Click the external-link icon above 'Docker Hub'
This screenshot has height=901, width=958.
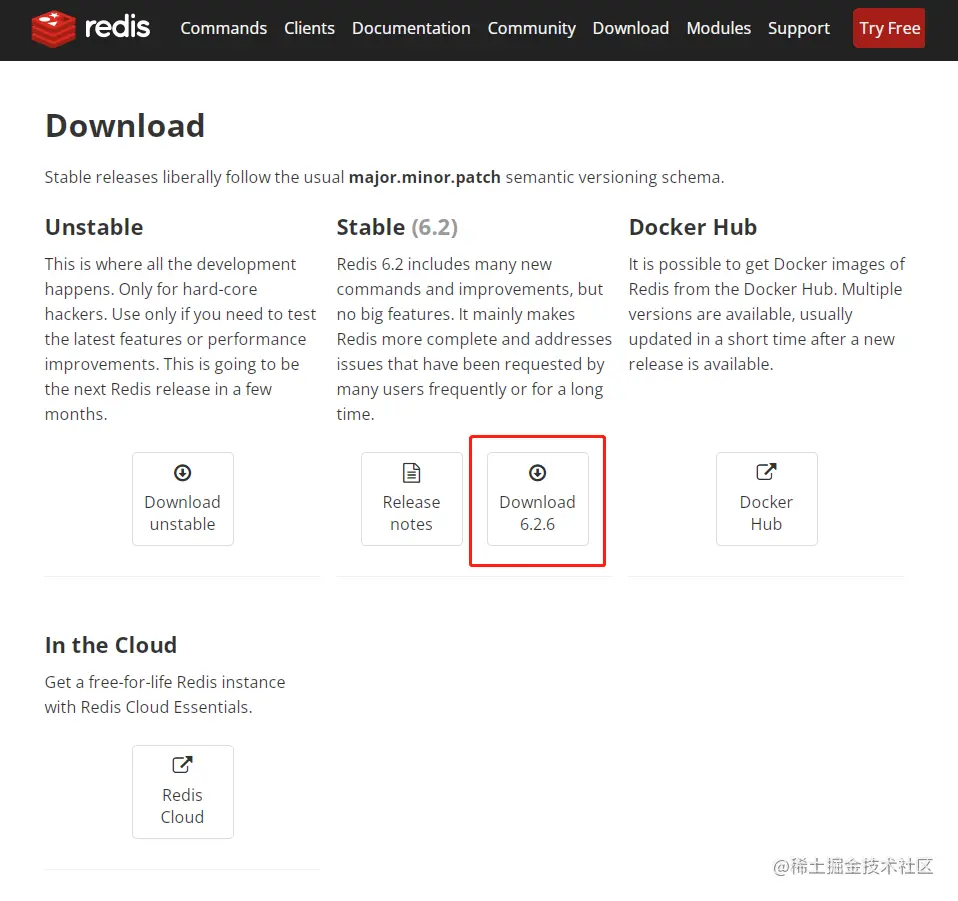coord(766,472)
